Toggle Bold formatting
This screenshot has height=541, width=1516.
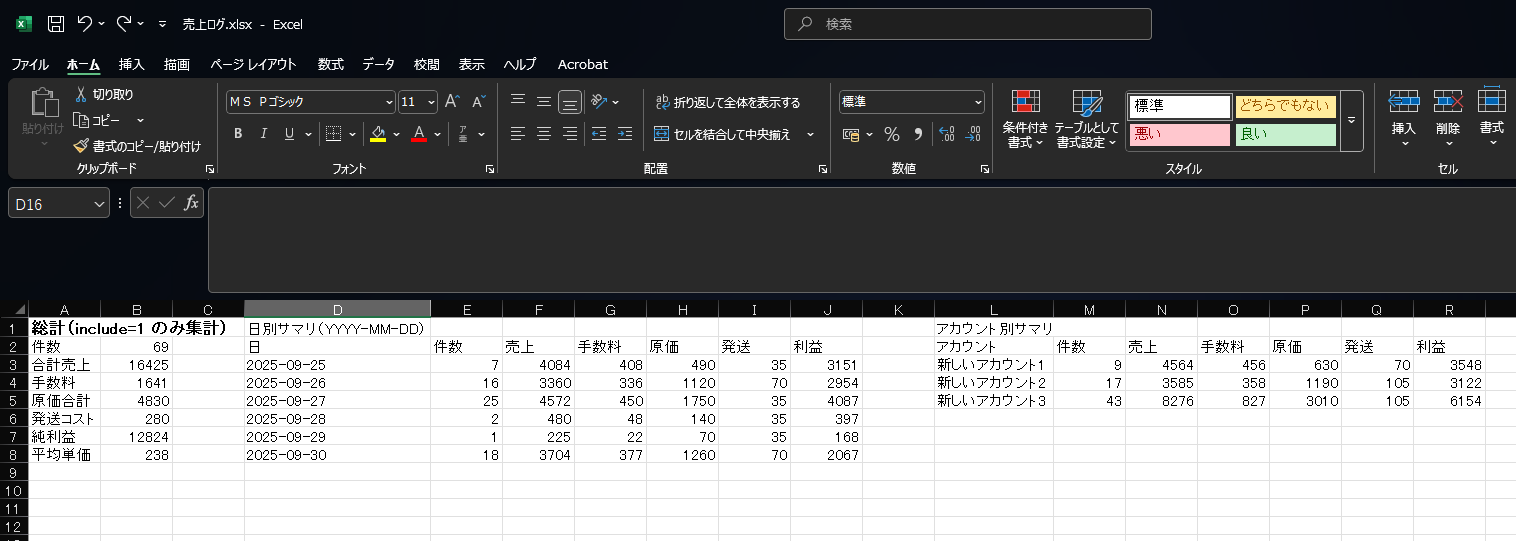(238, 134)
